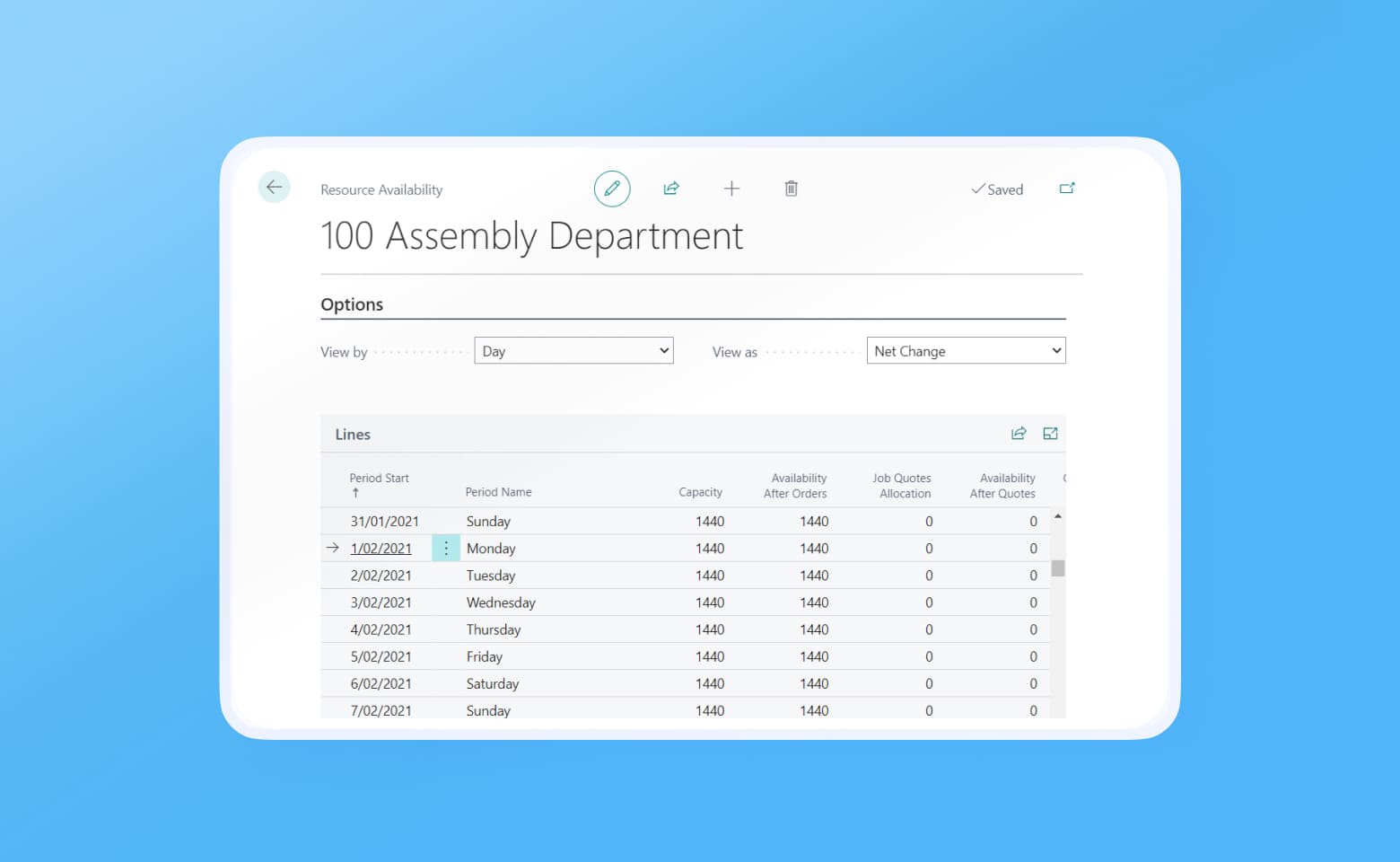Click the plus new record icon
This screenshot has height=862, width=1400.
(731, 189)
